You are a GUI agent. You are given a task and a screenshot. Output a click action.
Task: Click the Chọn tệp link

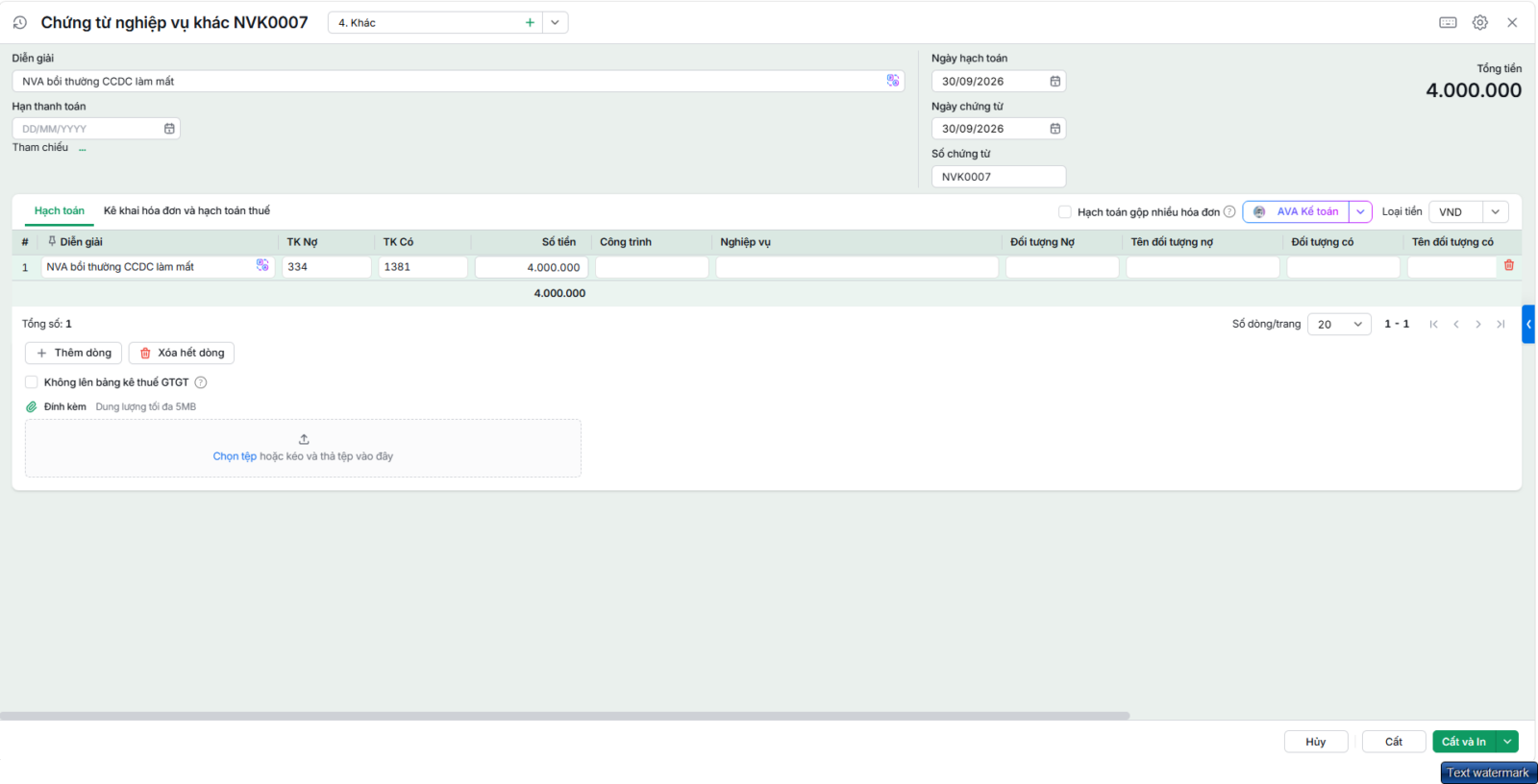[235, 456]
